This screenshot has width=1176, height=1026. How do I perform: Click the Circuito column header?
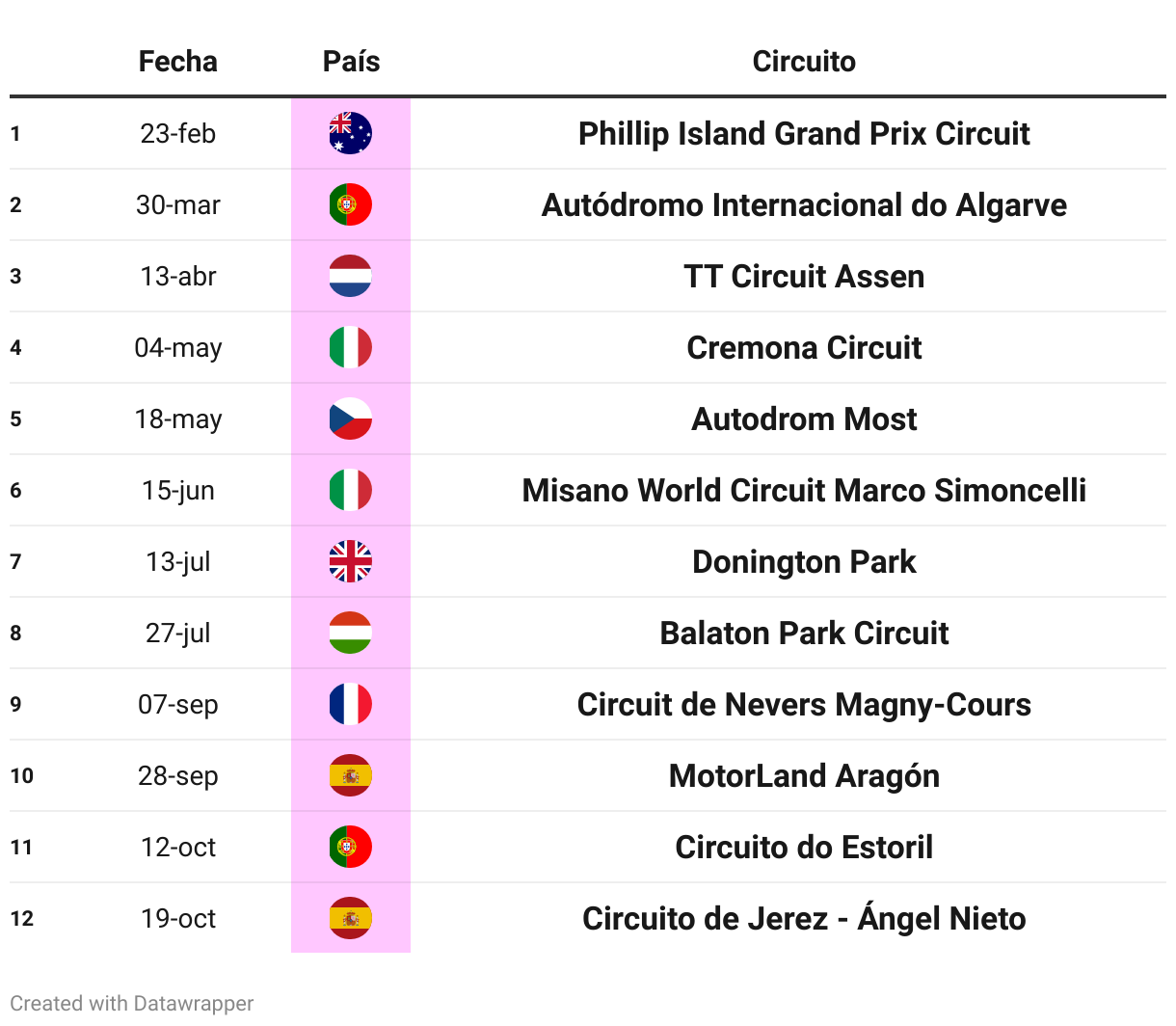coord(804,62)
